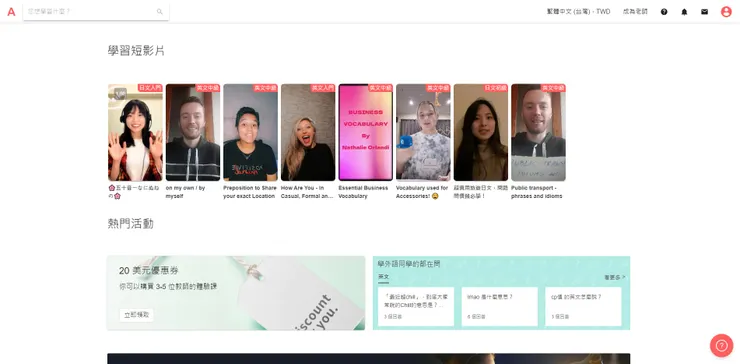740x364 pixels.
Task: Click 日文初級 tag on travel Japanese video
Action: [x=496, y=88]
